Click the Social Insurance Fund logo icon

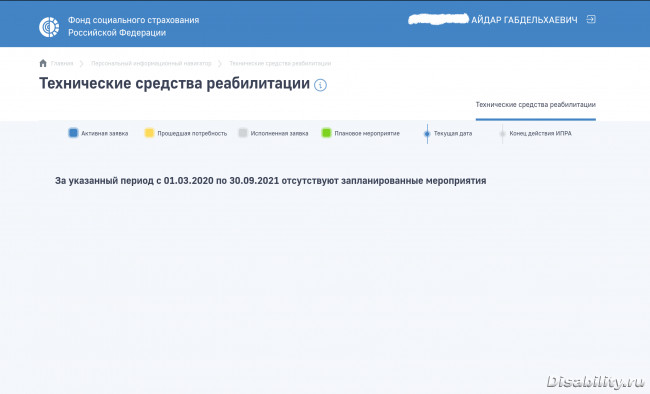[49, 27]
